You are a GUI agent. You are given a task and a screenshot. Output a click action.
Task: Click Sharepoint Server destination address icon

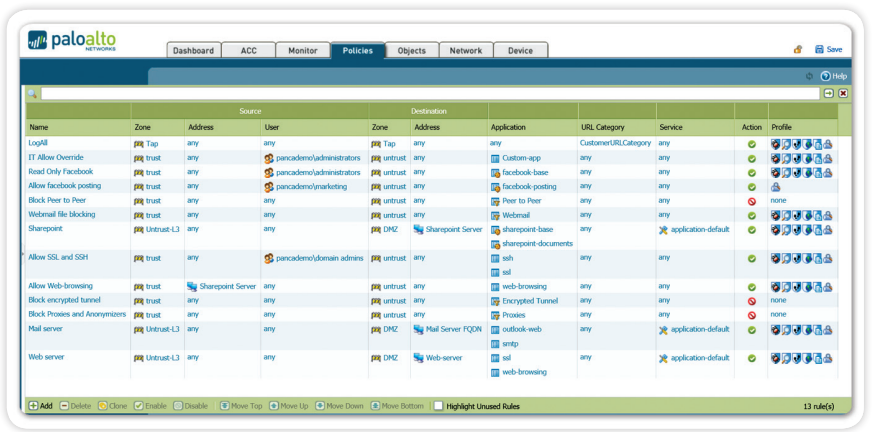[418, 229]
